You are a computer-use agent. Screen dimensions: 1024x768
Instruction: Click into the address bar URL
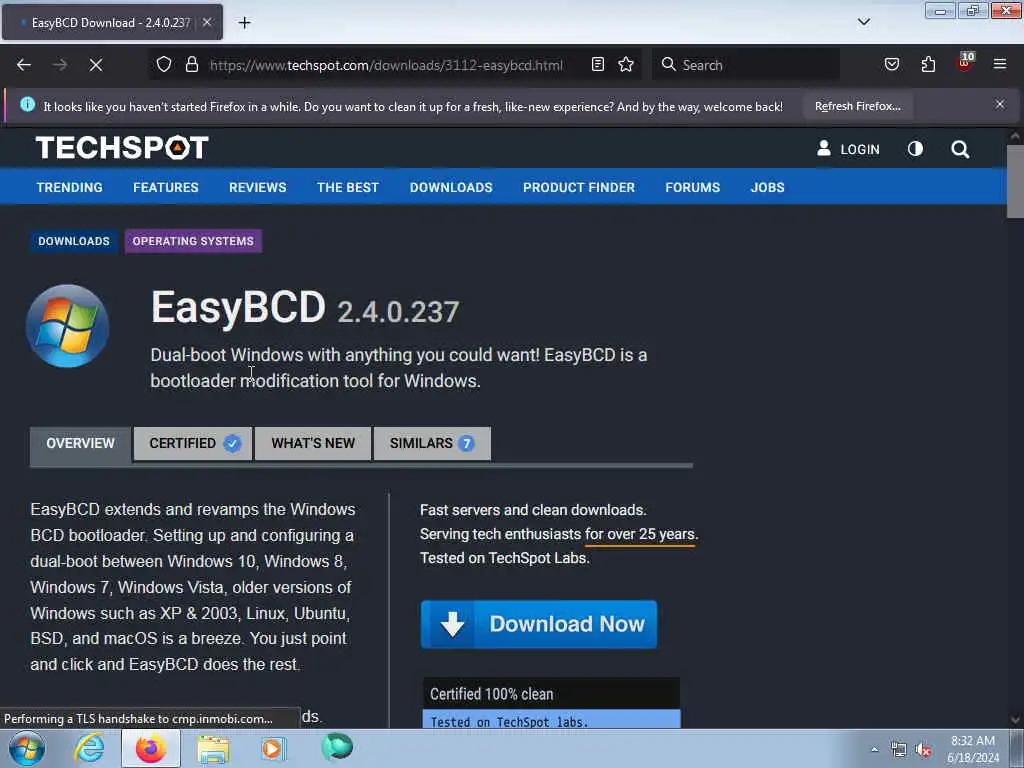[385, 65]
